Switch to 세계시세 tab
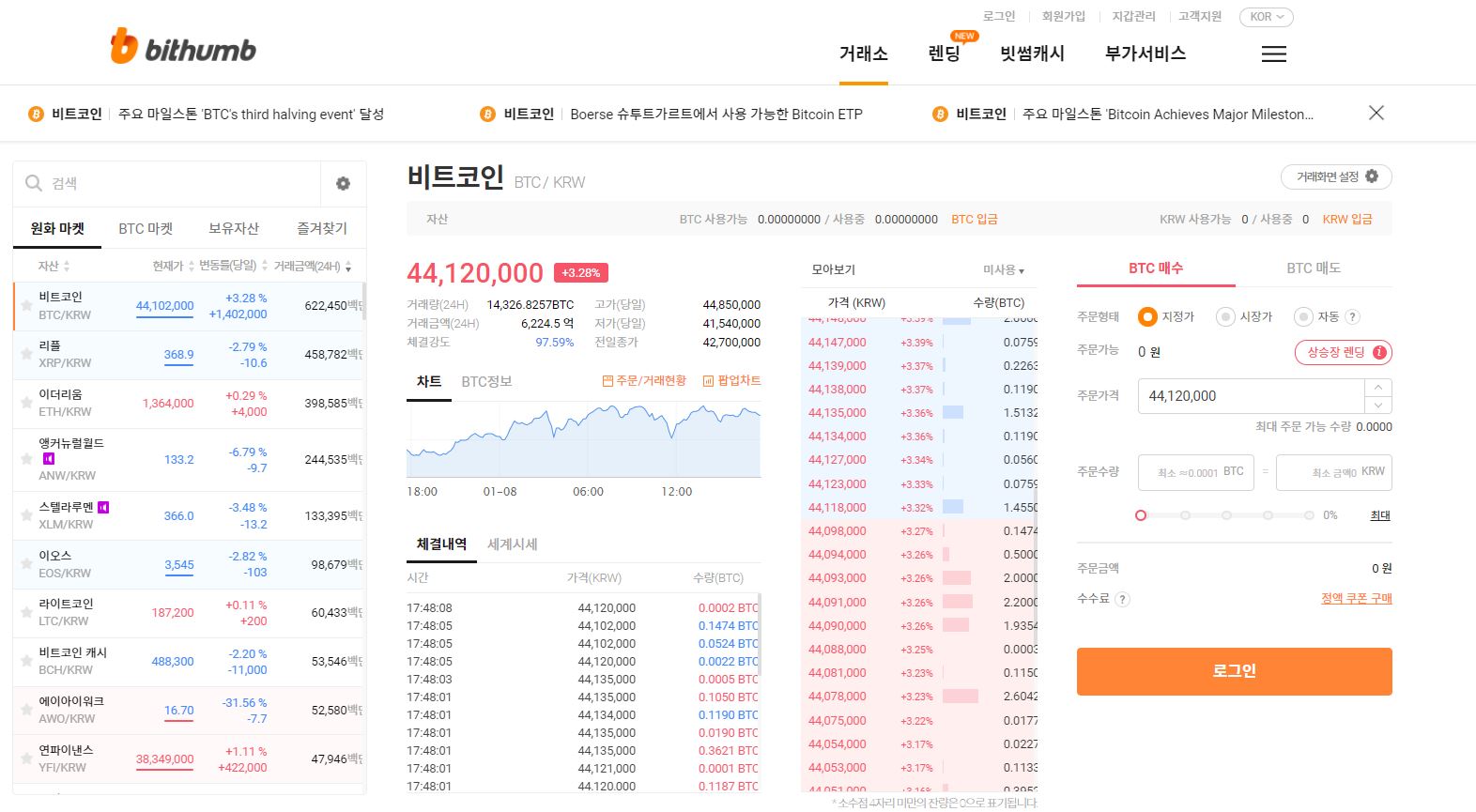Viewport: 1476px width, 812px height. click(x=512, y=544)
